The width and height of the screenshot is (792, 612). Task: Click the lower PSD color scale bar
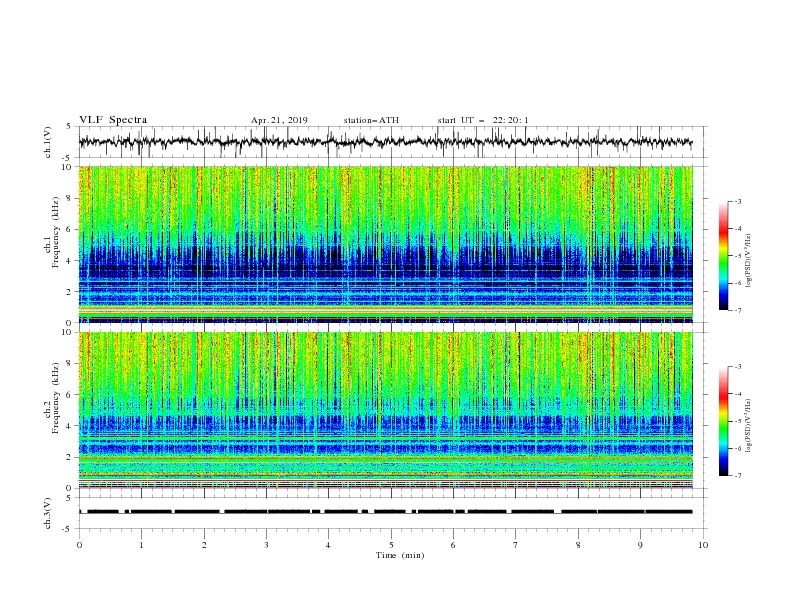coord(724,421)
